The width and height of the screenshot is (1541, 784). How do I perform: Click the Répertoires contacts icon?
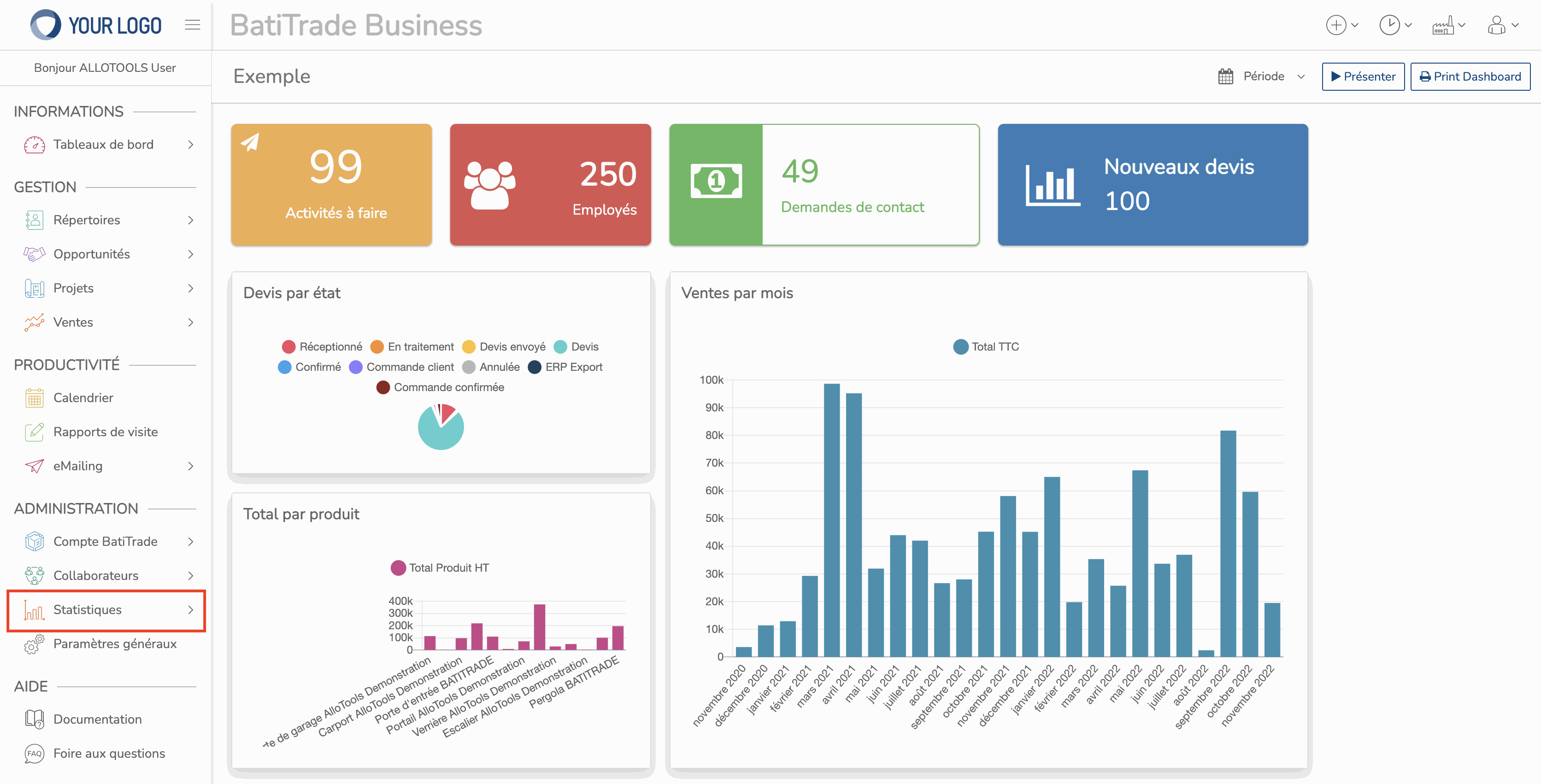(34, 220)
